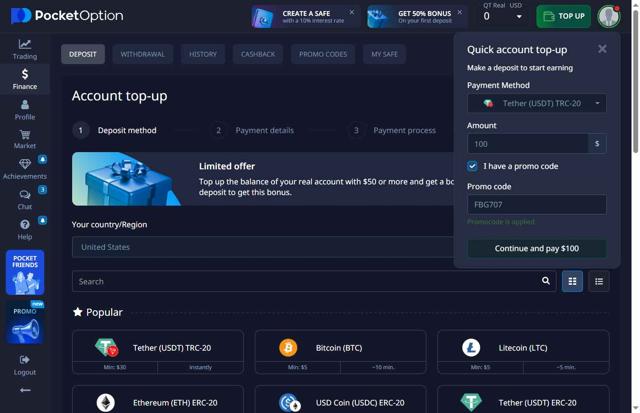Close the Quick account top-up panel
Viewport: 640px width, 413px height.
tap(602, 49)
